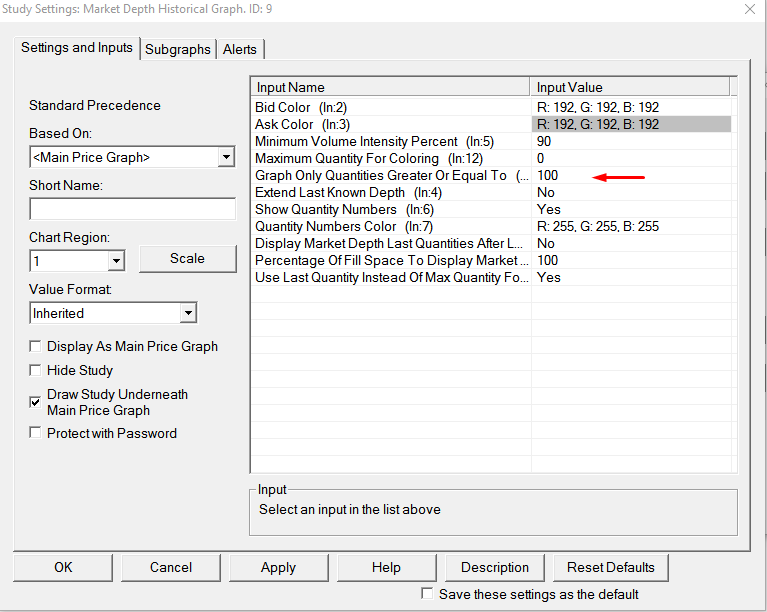Select Graph Only Quantities Greater Or Equal row name
This screenshot has width=767, height=612.
tap(391, 176)
